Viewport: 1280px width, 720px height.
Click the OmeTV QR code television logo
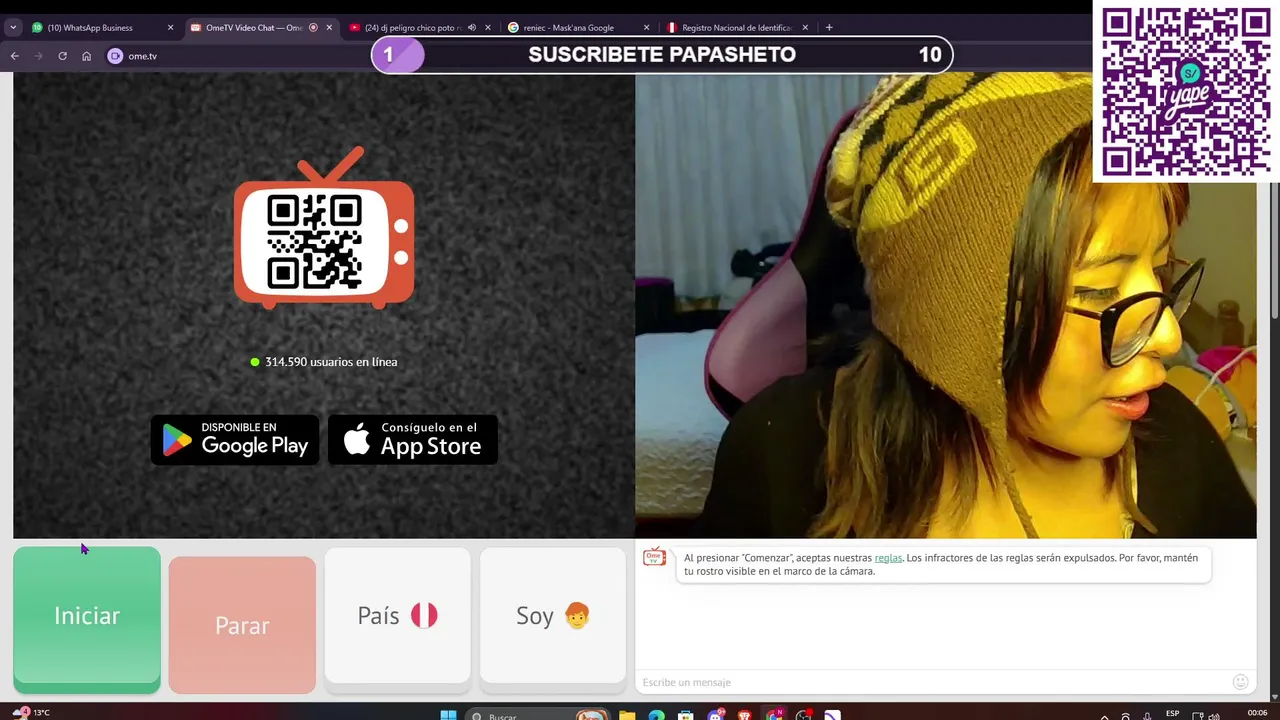click(324, 228)
